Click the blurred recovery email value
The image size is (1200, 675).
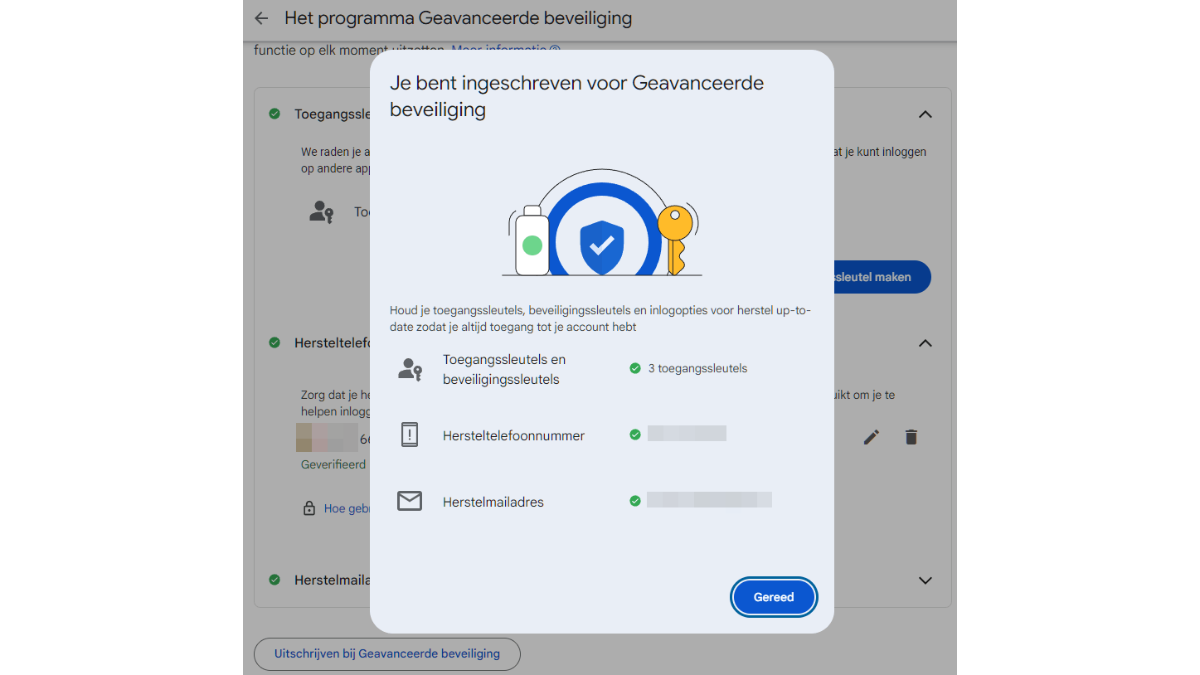(x=709, y=500)
